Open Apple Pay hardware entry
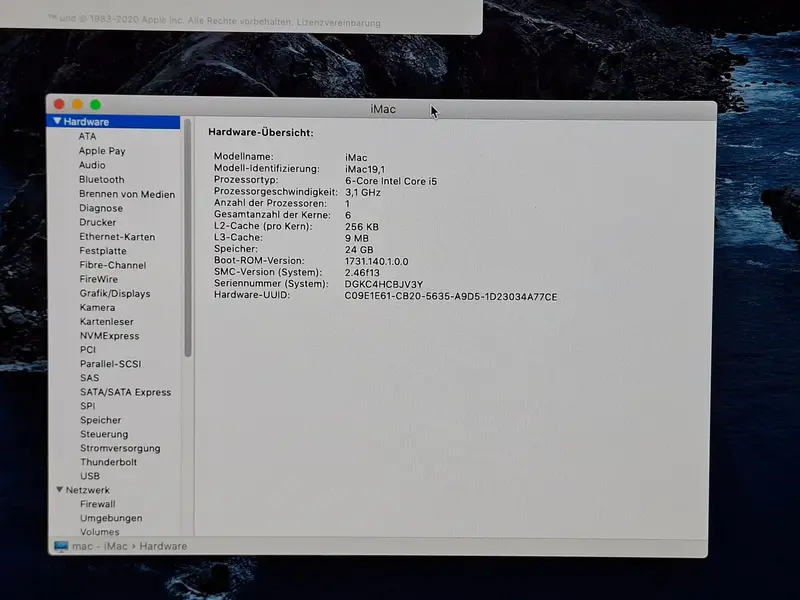 click(102, 151)
